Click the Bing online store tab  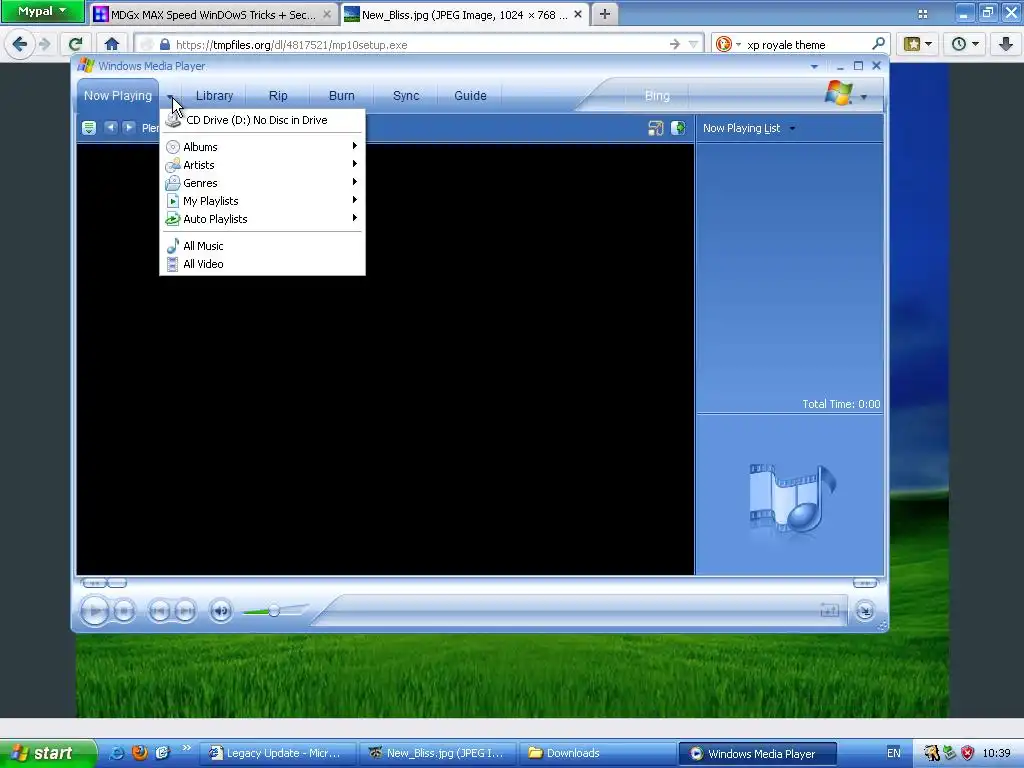tap(657, 95)
